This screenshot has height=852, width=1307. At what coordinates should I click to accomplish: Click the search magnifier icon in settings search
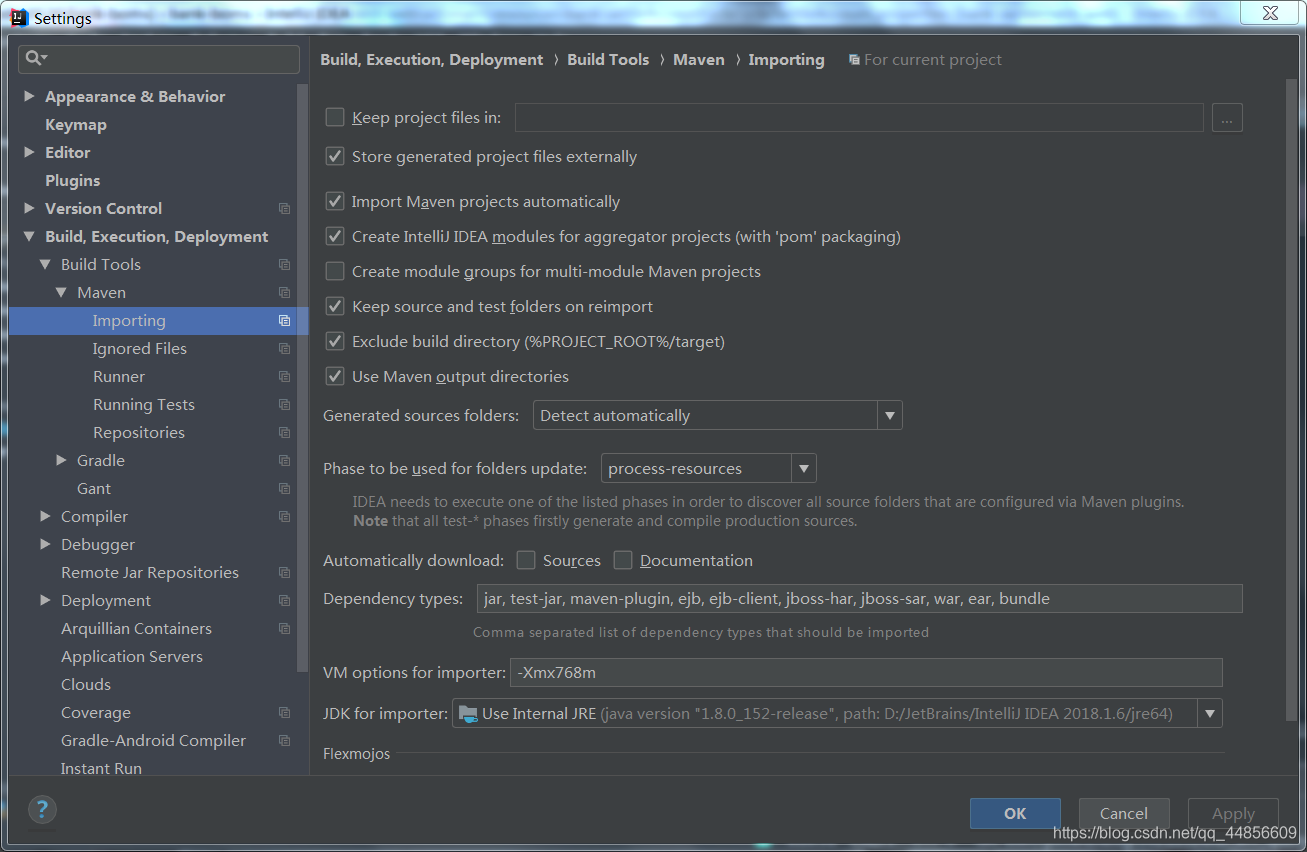pos(35,59)
